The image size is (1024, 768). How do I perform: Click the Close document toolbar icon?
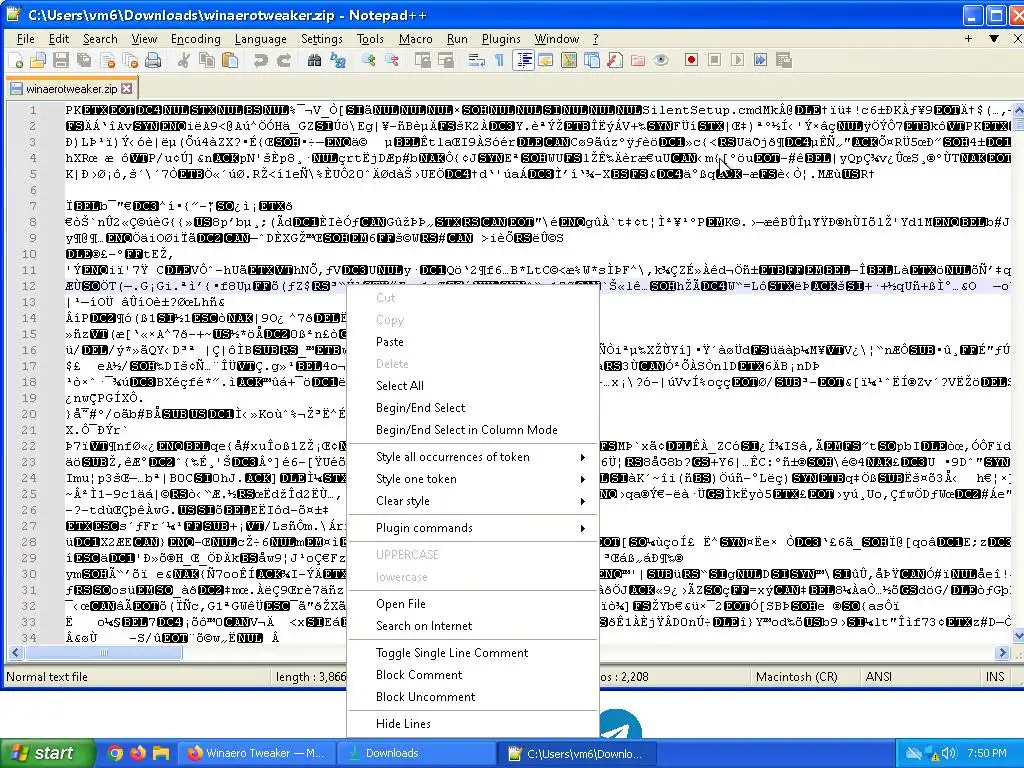point(107,61)
